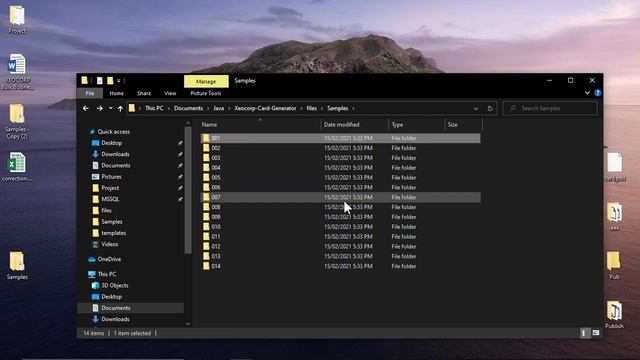The height and width of the screenshot is (360, 640).
Task: Open address bar history dropdown
Action: 476,109
